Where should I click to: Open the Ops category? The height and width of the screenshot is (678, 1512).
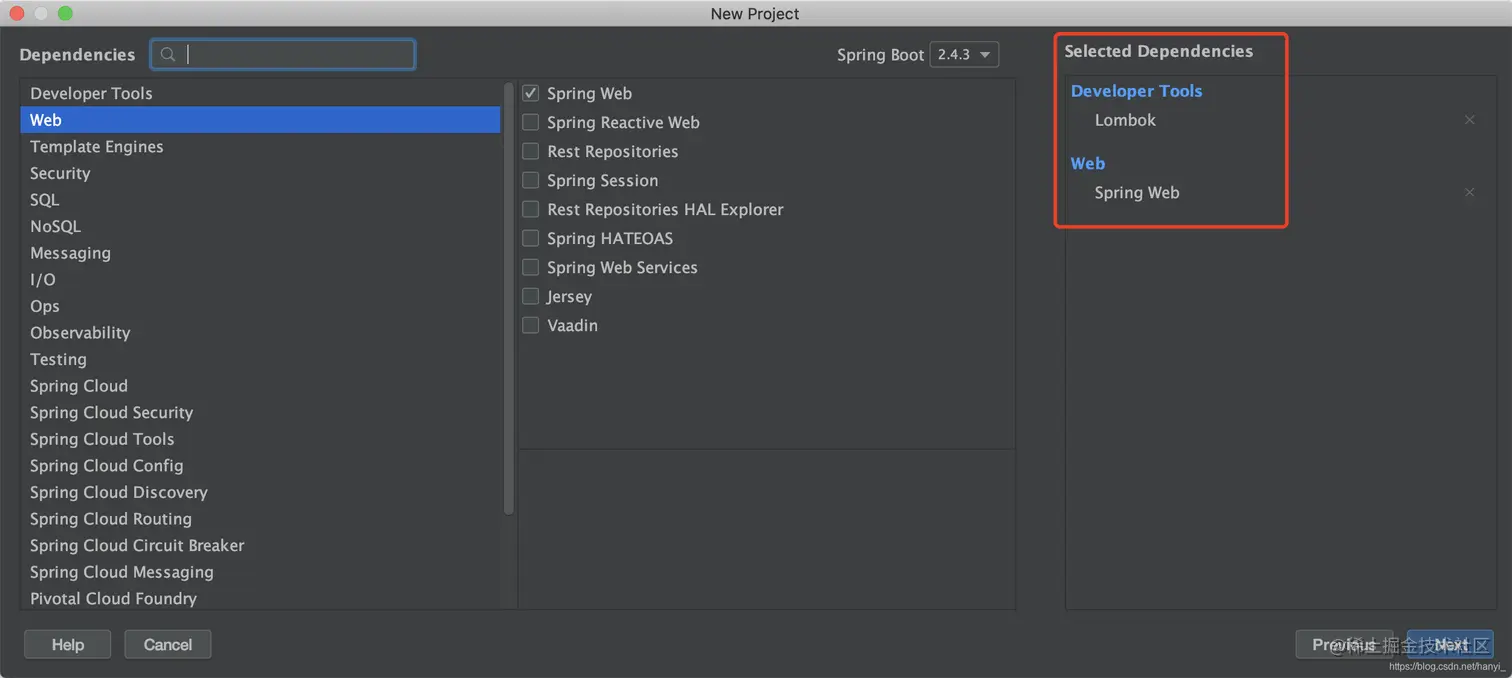[260, 306]
